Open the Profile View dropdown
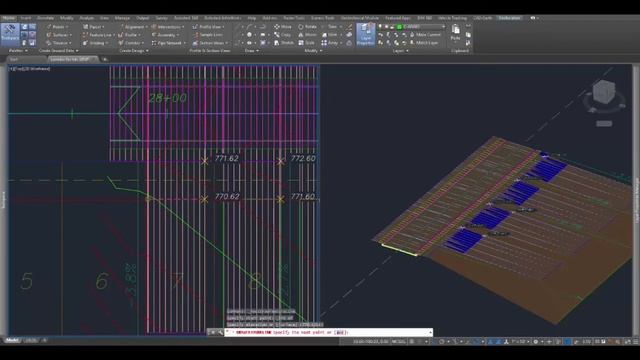The width and height of the screenshot is (640, 360). pyautogui.click(x=209, y=27)
